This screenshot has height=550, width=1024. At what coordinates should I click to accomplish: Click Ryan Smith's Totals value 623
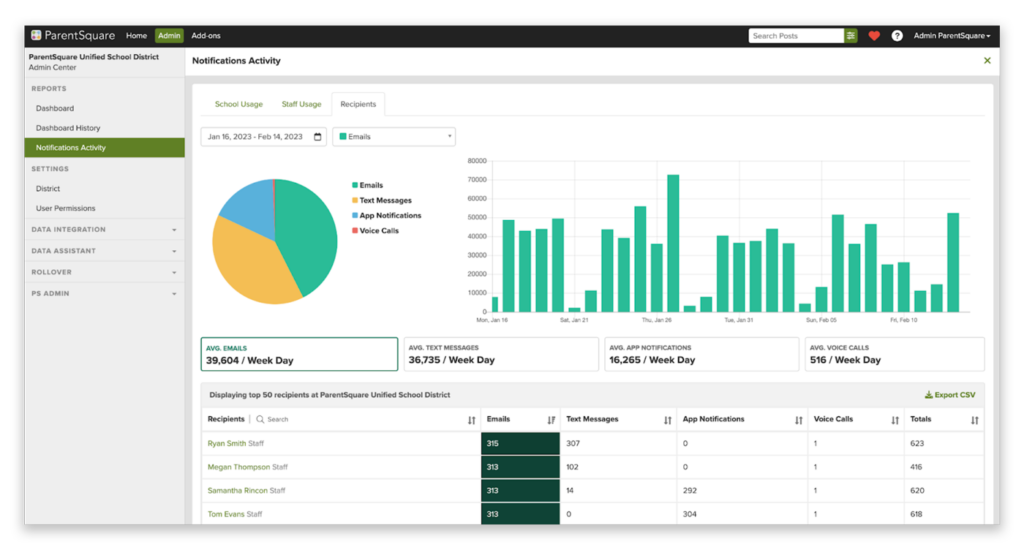[x=917, y=444]
